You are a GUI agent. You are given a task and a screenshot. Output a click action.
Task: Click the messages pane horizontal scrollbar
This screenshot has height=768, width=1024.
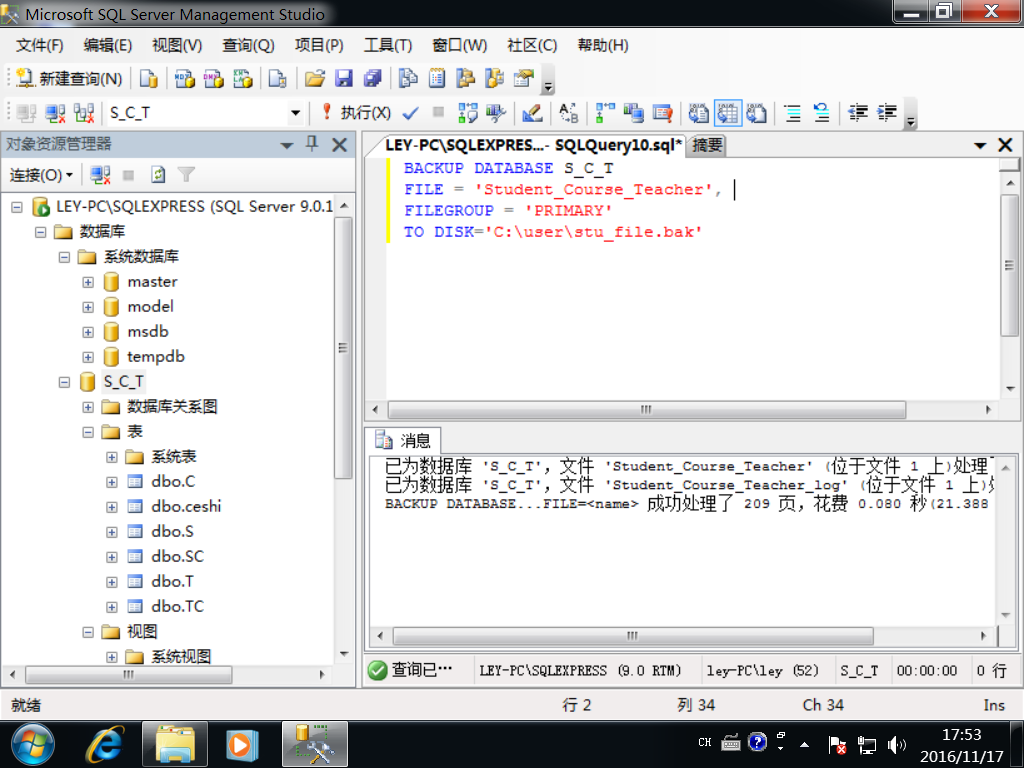pyautogui.click(x=633, y=635)
